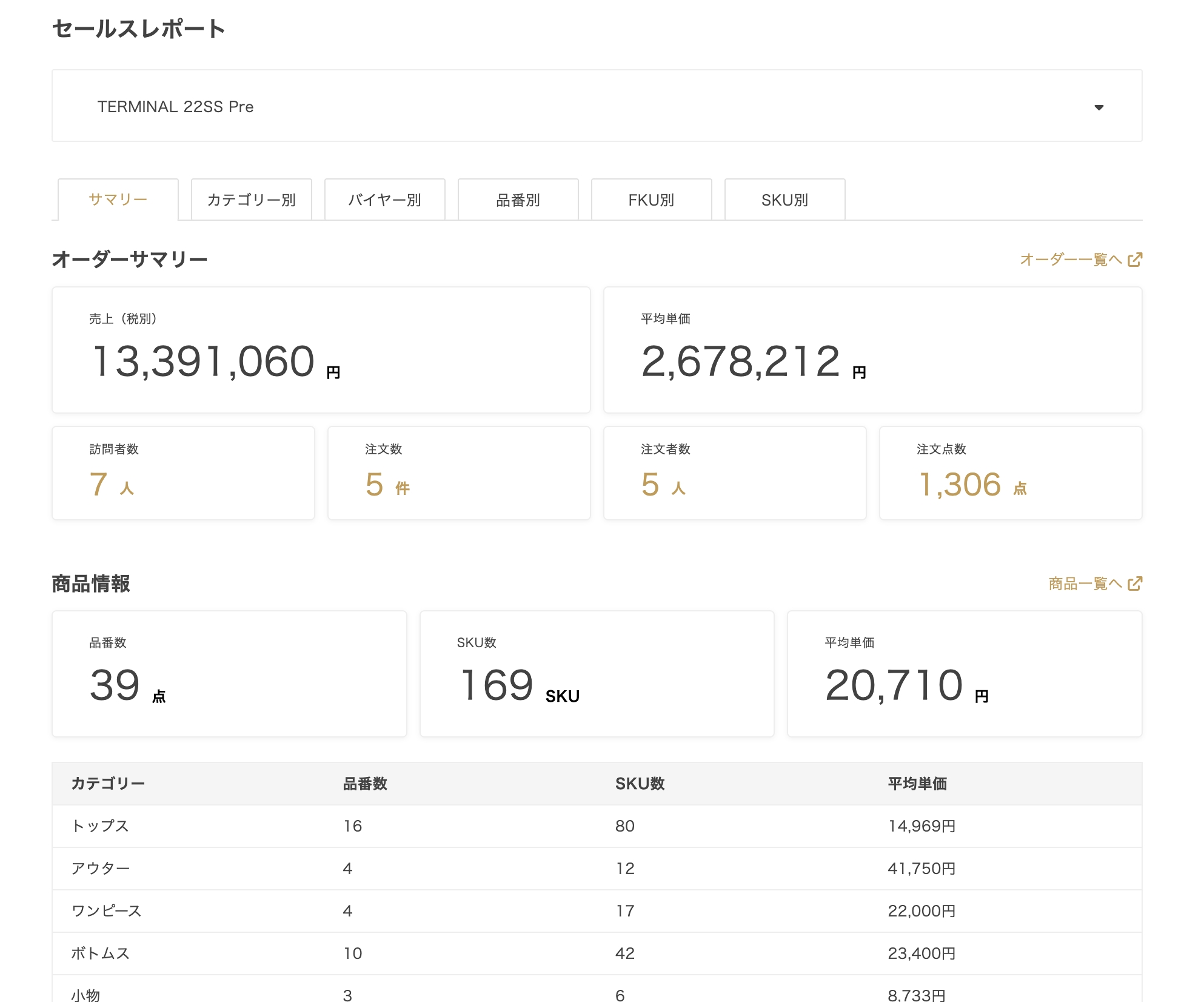Switch to the カテゴリー別 tab
This screenshot has width=1204, height=1002.
(251, 200)
